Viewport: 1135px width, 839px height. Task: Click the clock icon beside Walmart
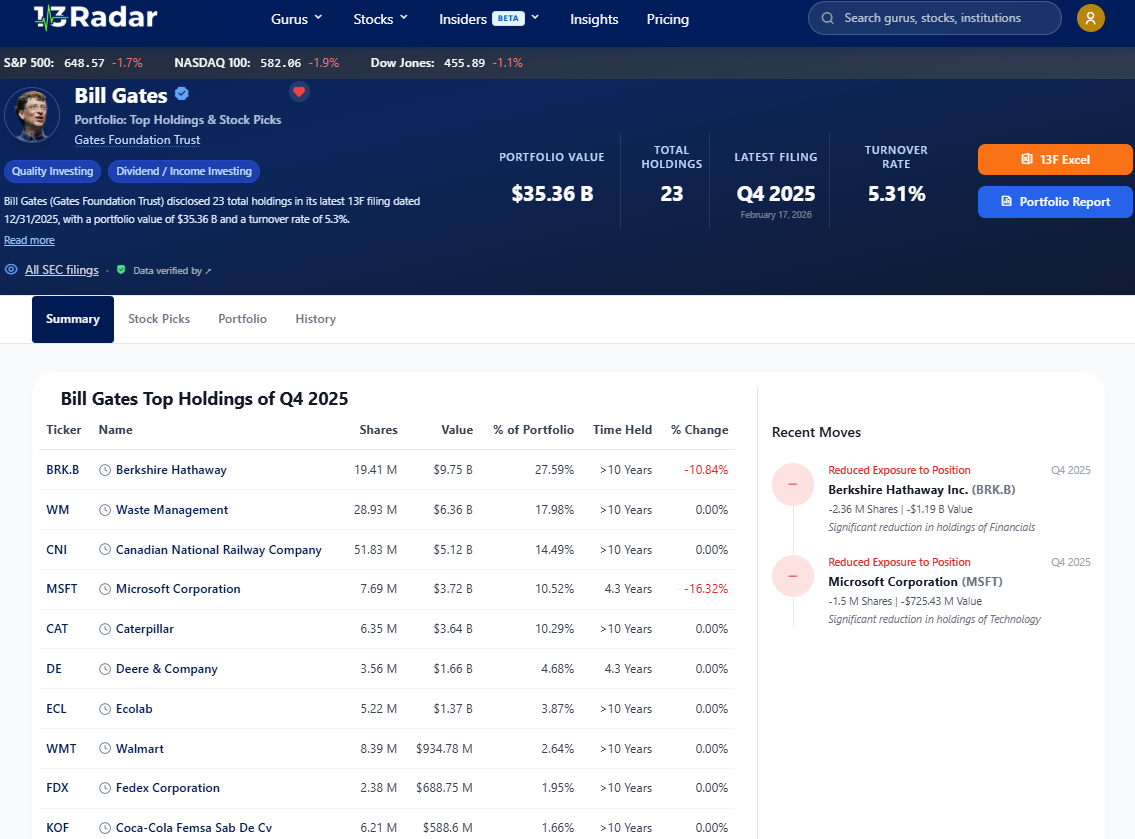[105, 749]
